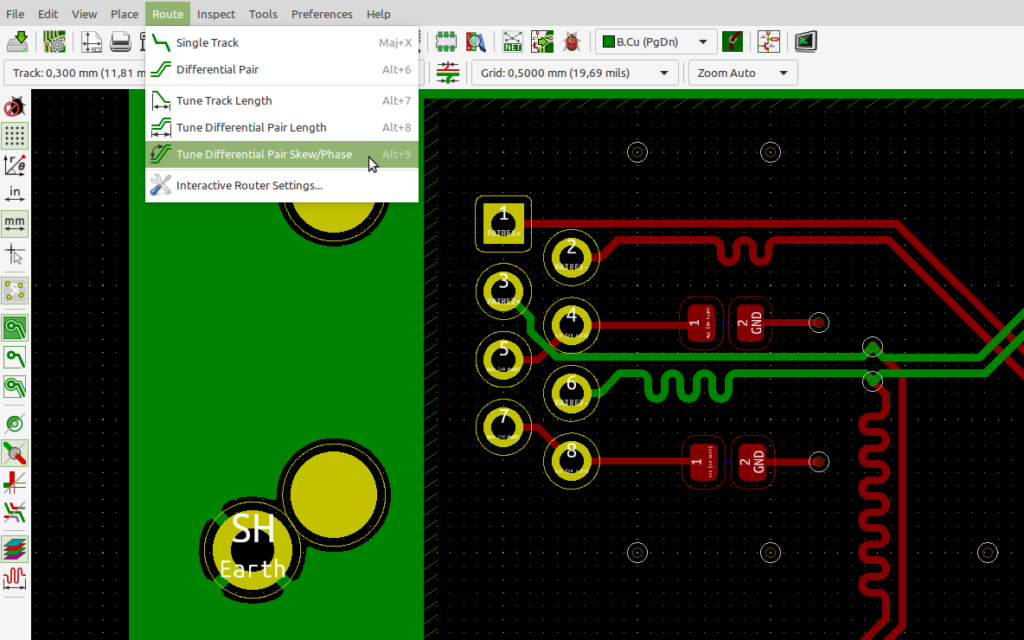Switch units to millimeters
Screen dimensions: 1024x640
(14, 223)
